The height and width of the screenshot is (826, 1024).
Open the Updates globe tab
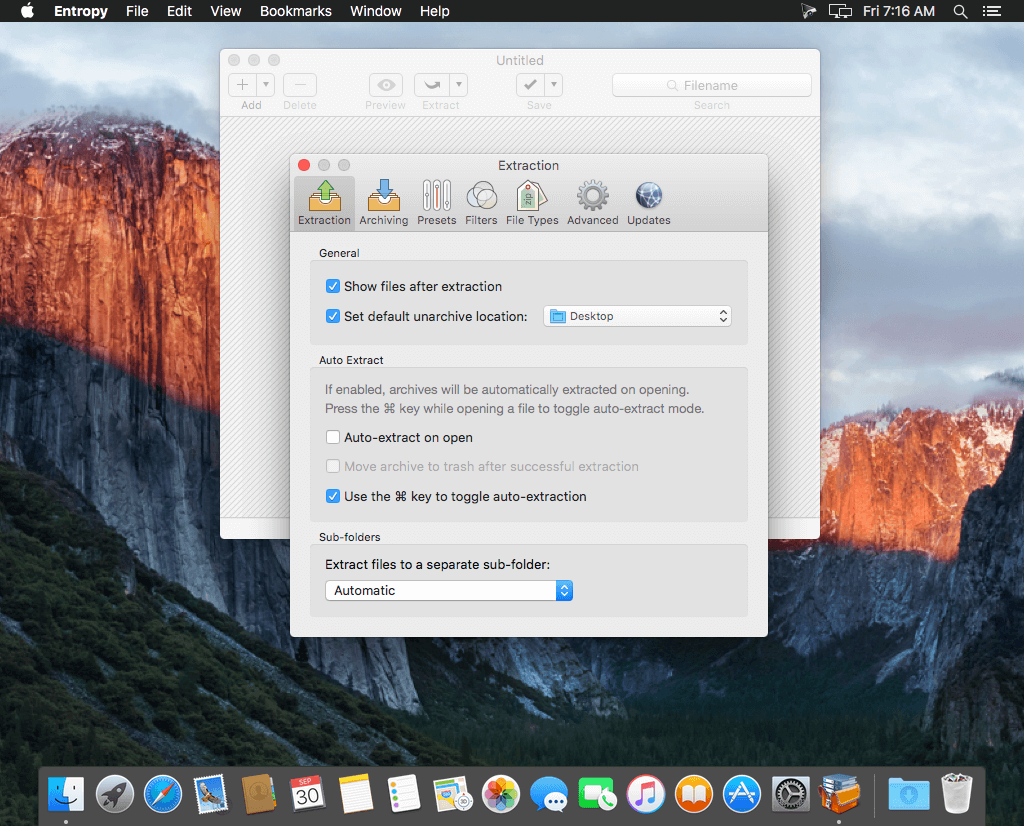pos(648,203)
